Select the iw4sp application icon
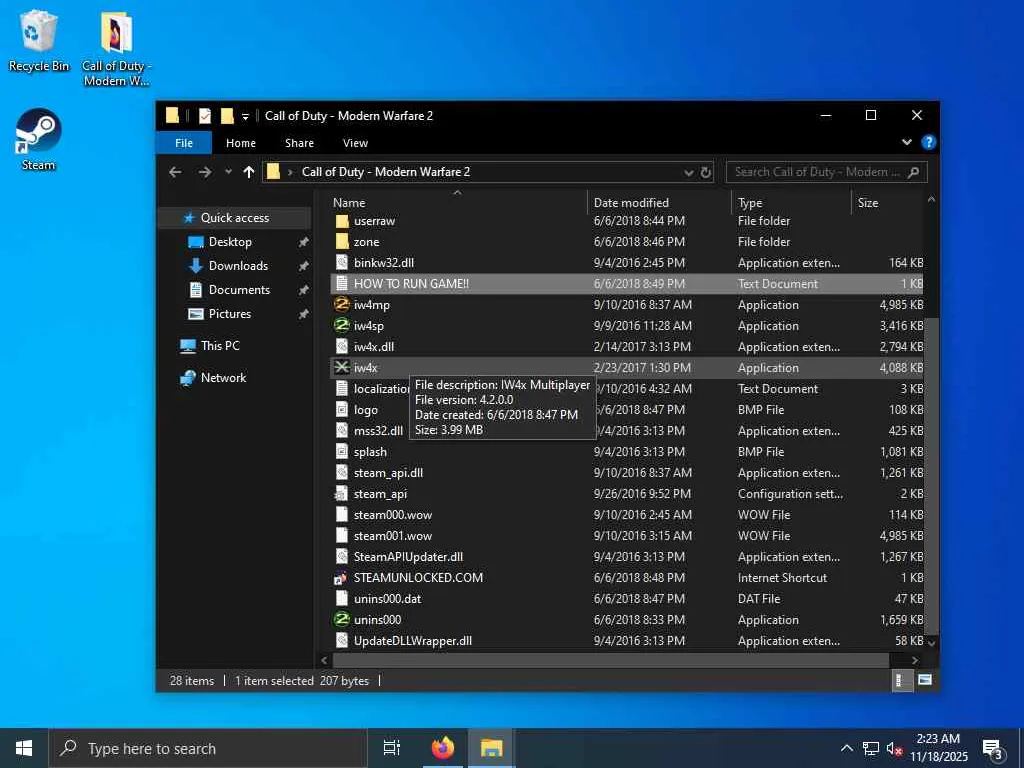This screenshot has height=768, width=1024. pyautogui.click(x=342, y=325)
